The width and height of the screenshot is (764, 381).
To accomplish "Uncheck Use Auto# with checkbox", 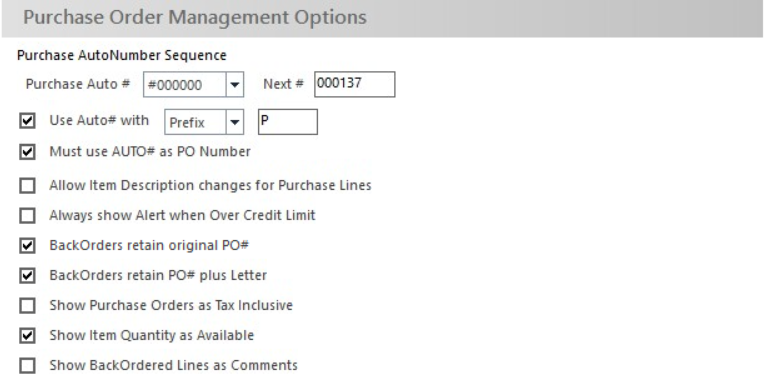I will (x=27, y=121).
